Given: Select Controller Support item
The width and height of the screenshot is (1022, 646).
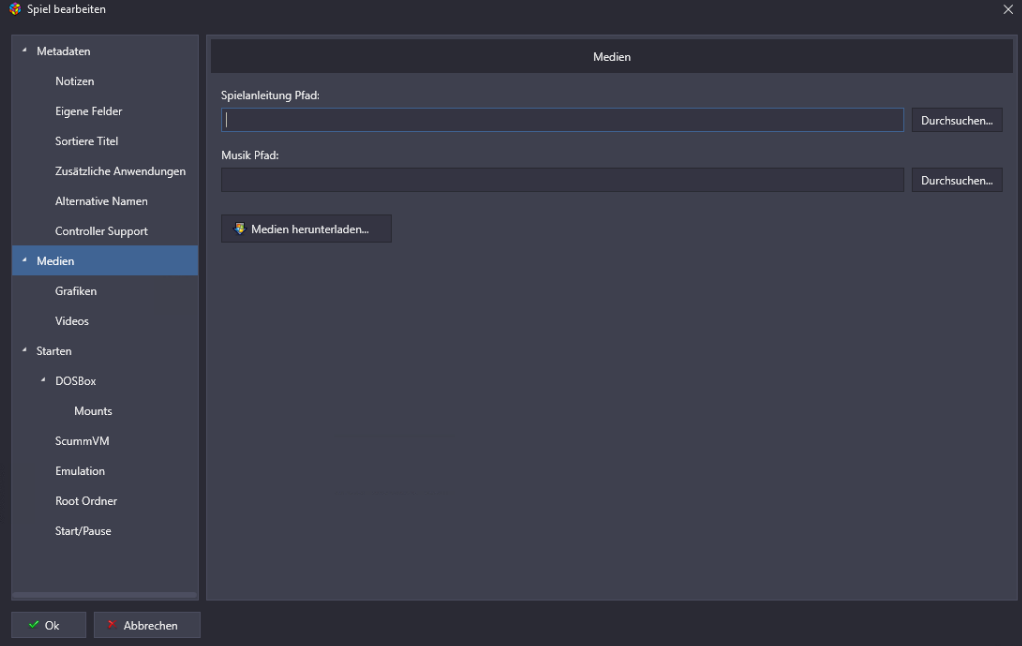Looking at the screenshot, I should pos(101,231).
